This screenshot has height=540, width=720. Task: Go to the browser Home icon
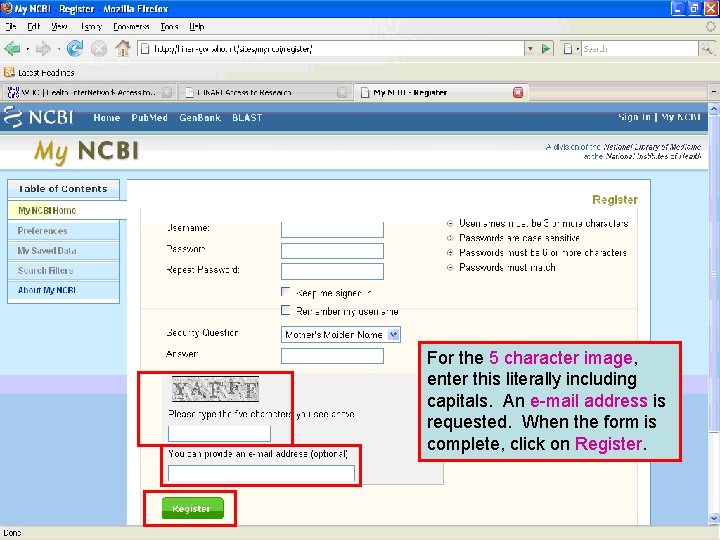coord(123,48)
